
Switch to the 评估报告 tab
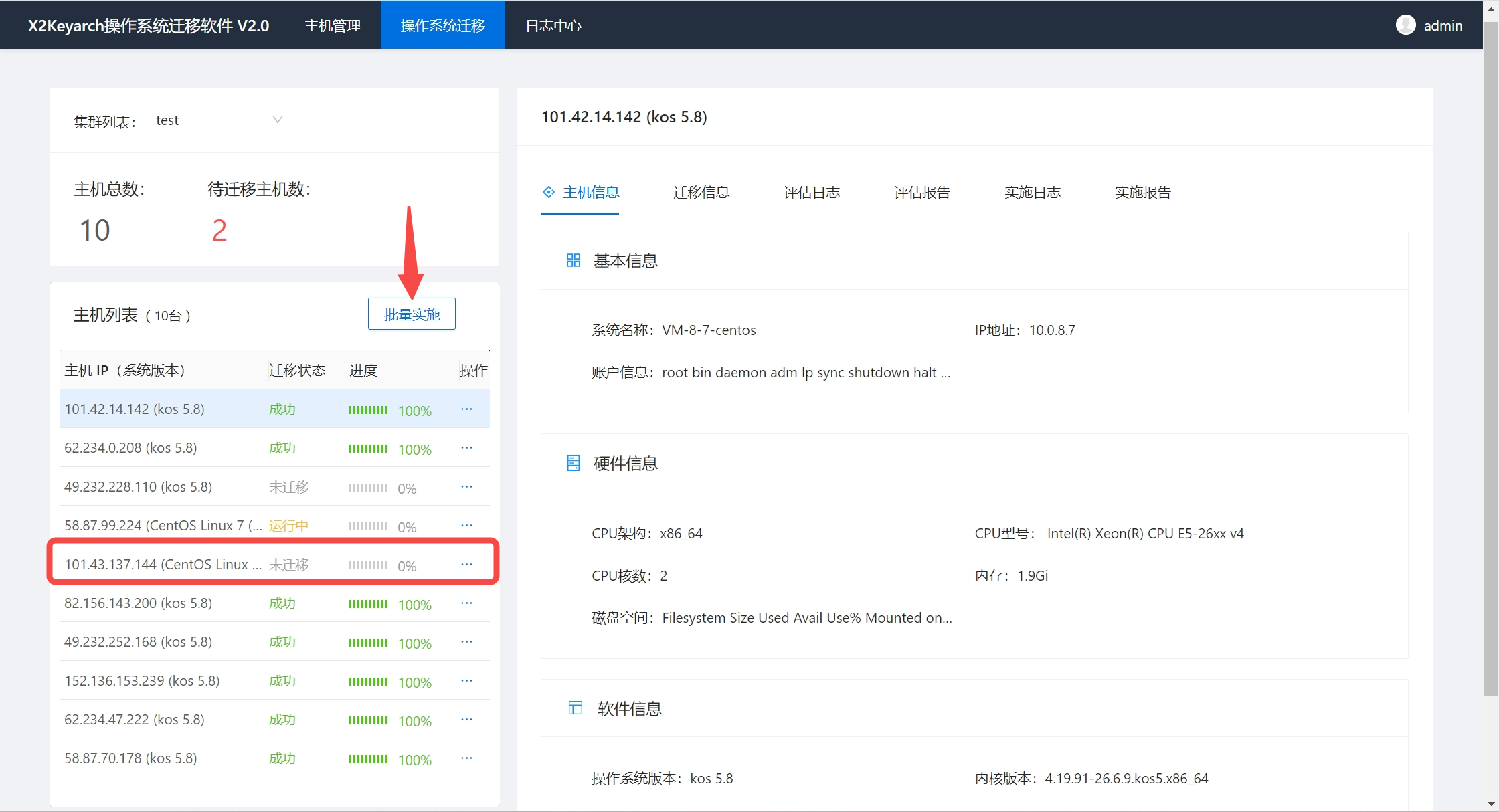(921, 193)
